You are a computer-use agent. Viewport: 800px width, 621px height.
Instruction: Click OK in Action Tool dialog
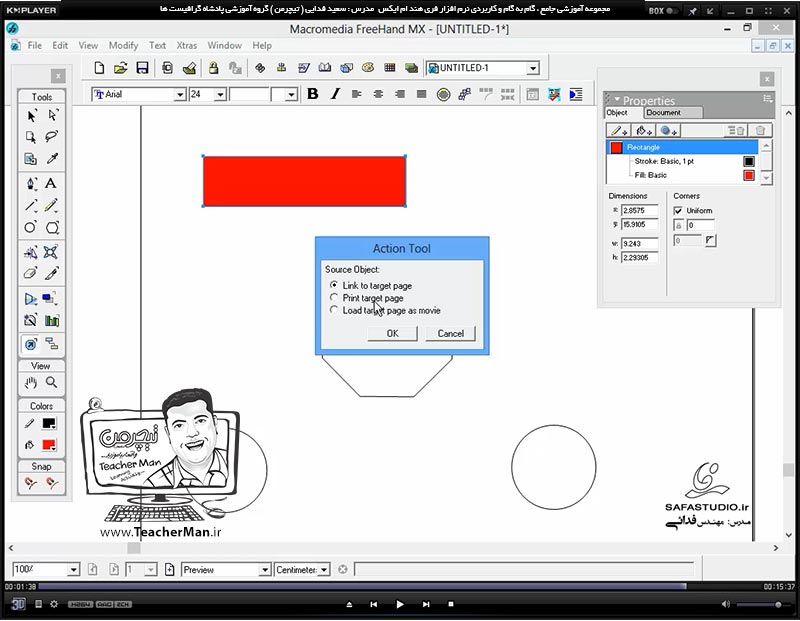tap(392, 334)
